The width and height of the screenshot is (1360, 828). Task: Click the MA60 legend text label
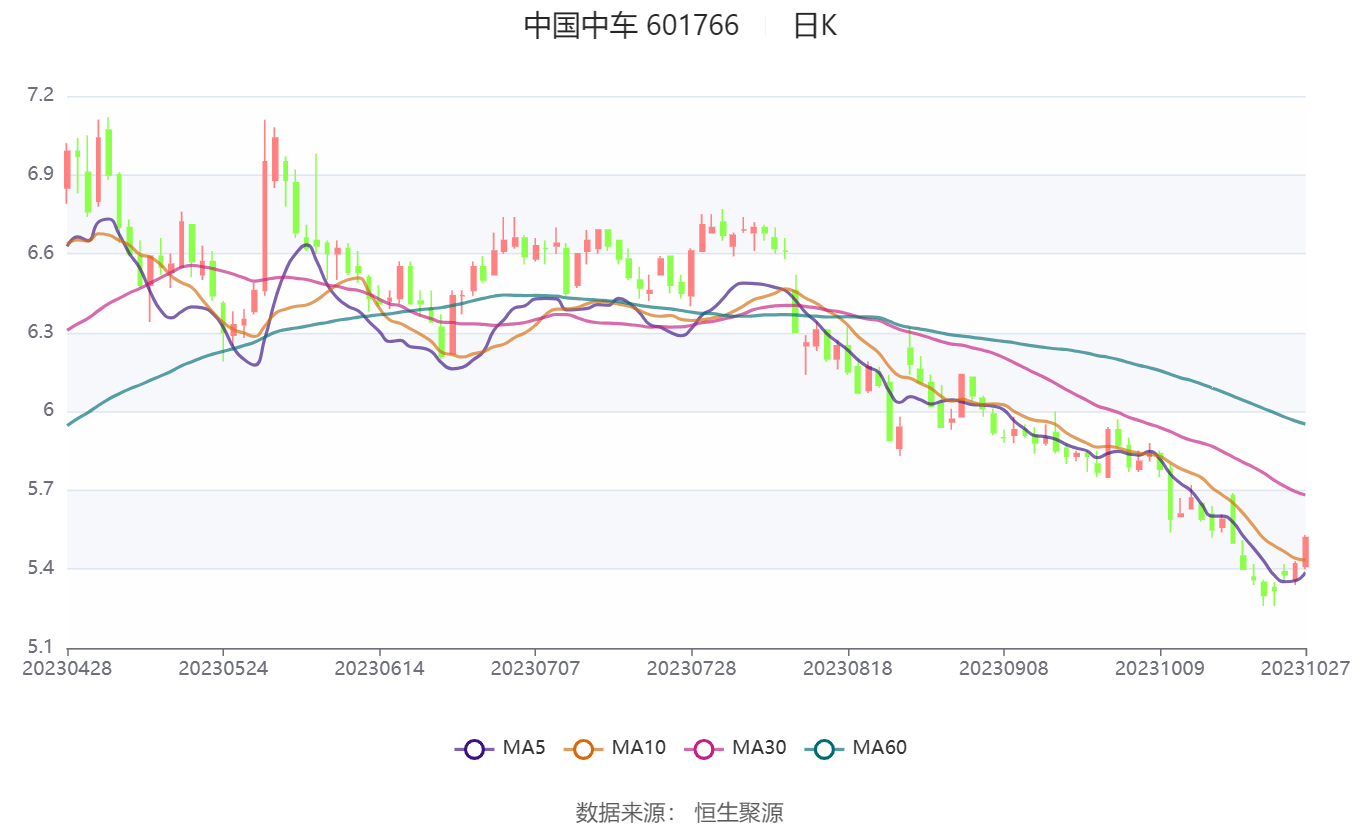[x=879, y=747]
